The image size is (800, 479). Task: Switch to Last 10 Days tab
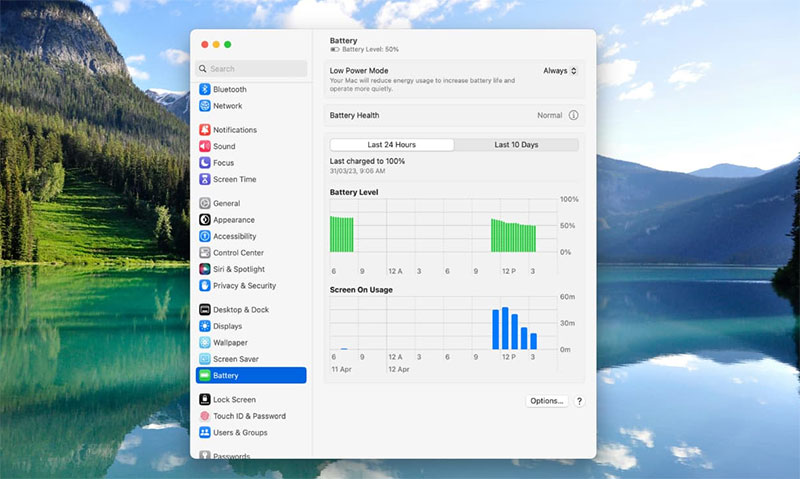516,145
